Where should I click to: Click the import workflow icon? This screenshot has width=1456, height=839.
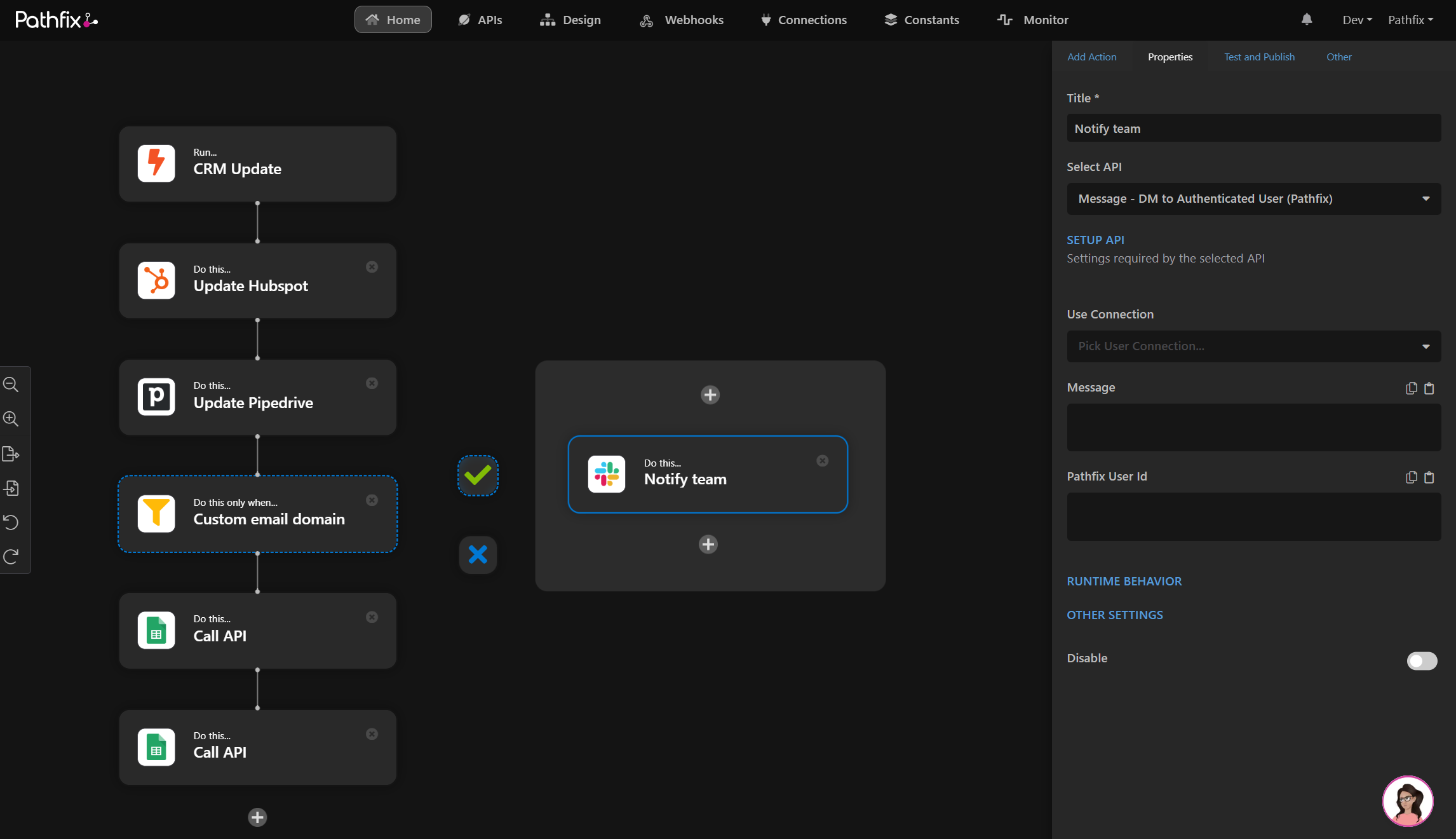pyautogui.click(x=11, y=488)
